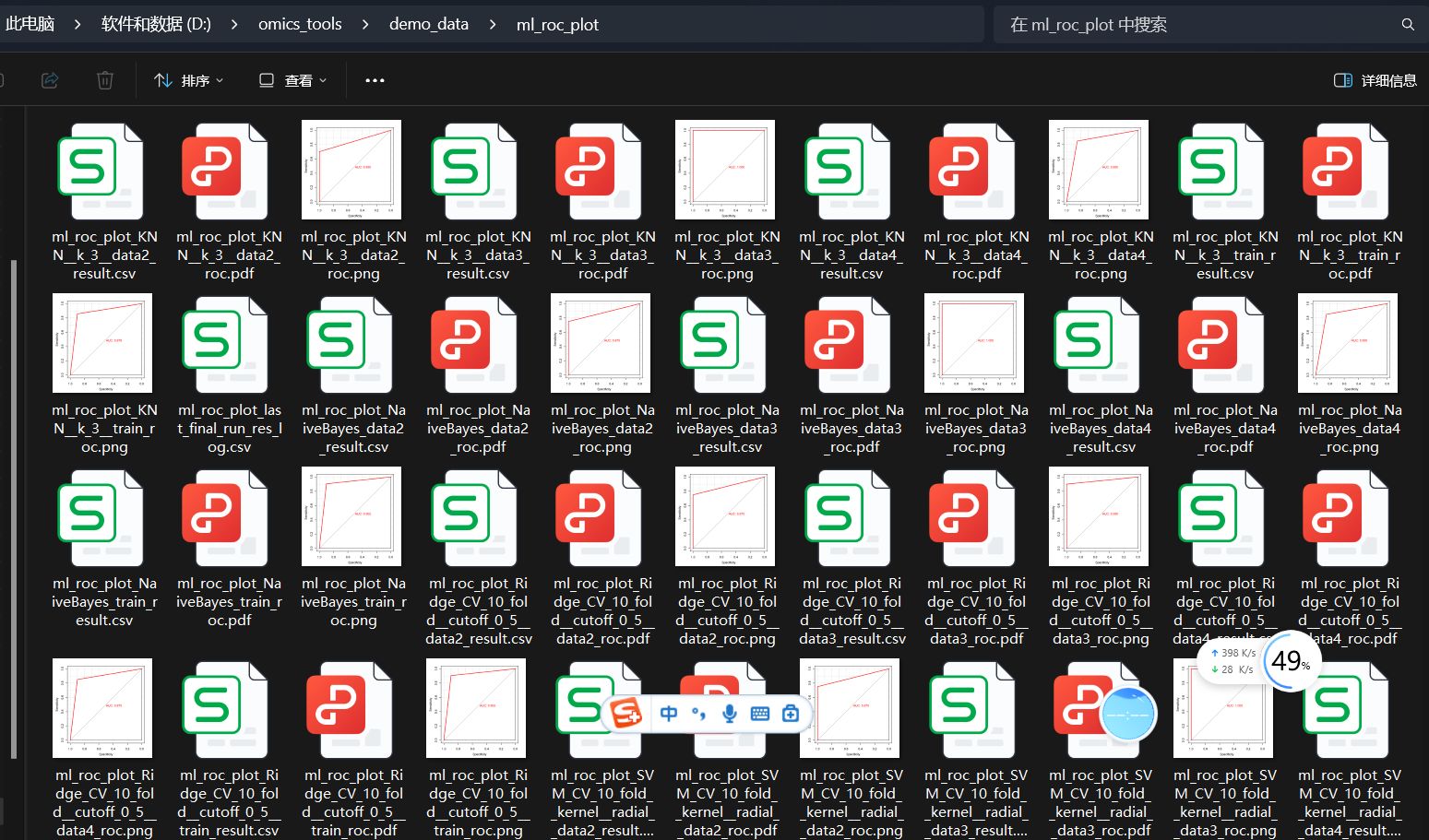The width and height of the screenshot is (1429, 840).
Task: Select Ridge_CV_10_fold cutoff train_roc.png thumbnail
Action: [476, 708]
